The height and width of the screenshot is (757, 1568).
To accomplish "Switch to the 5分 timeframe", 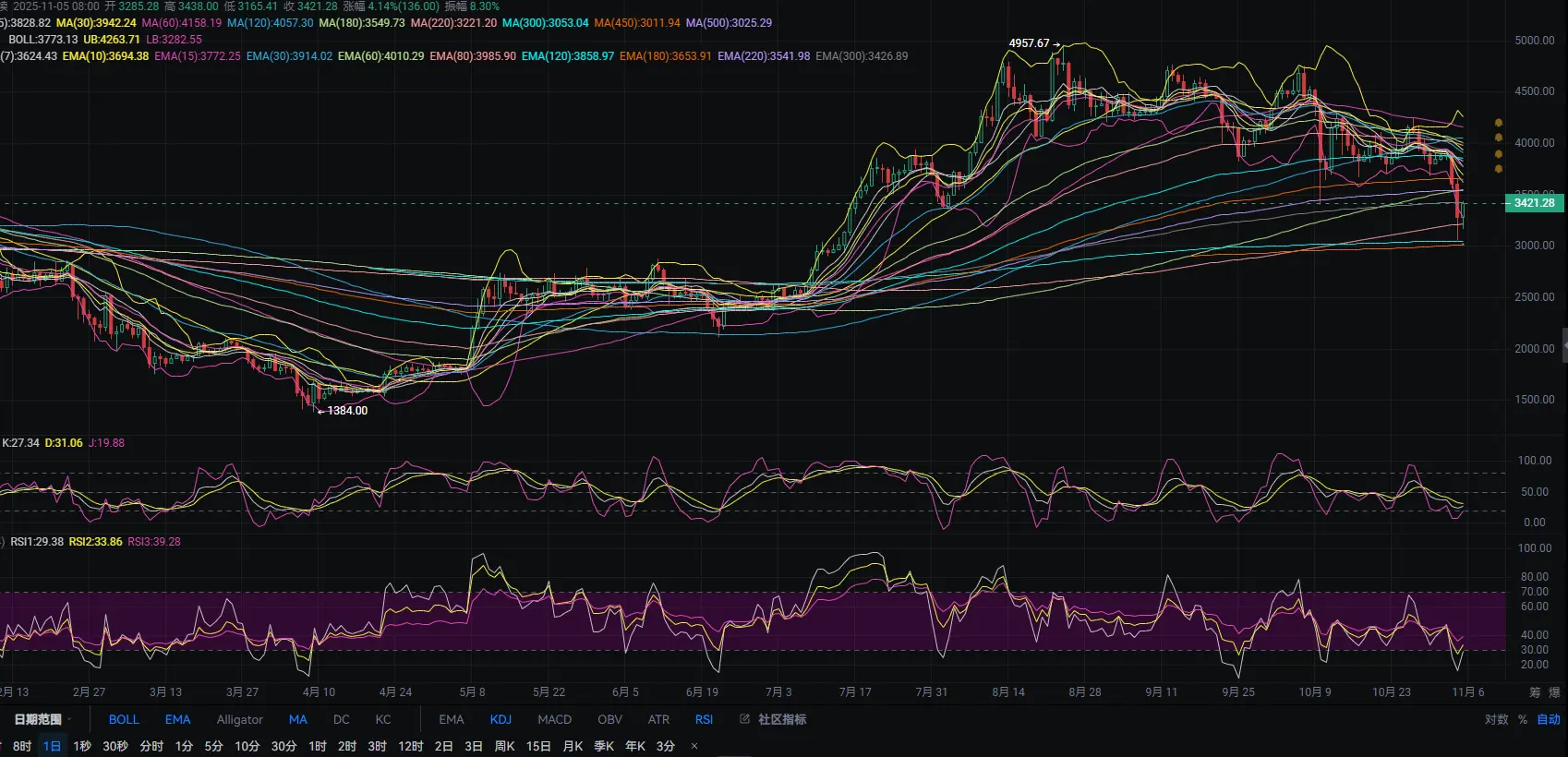I will click(x=213, y=746).
